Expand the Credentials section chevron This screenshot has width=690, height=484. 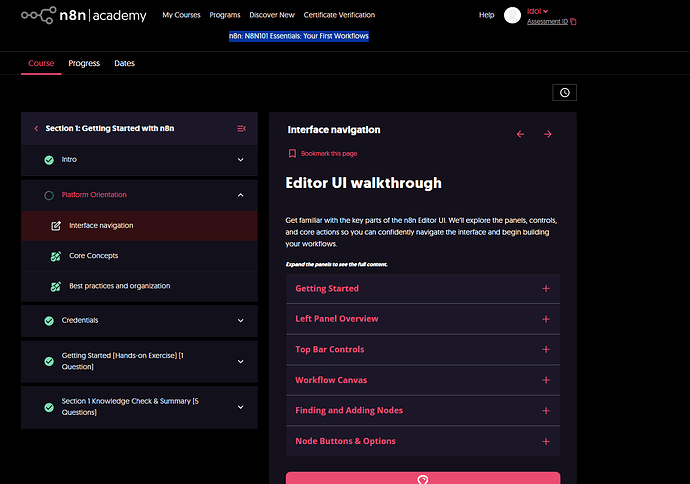click(241, 321)
